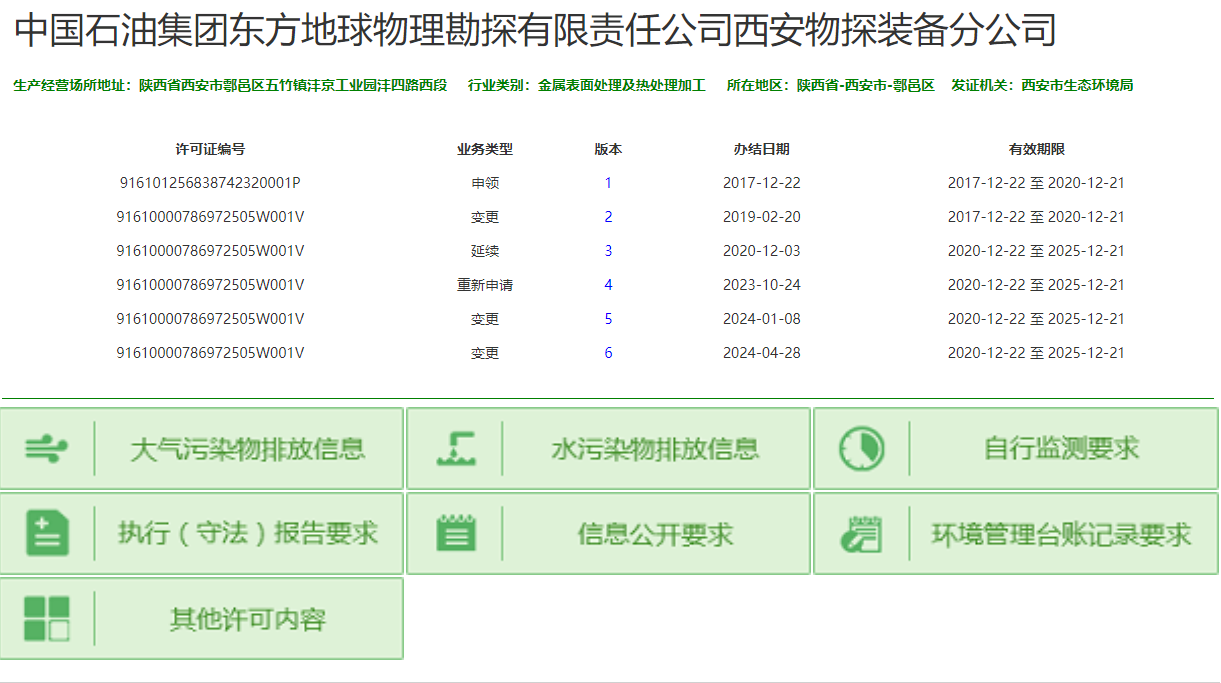Open version 6 link dated 2024-04-28
Viewport: 1221px width, 683px height.
[608, 353]
